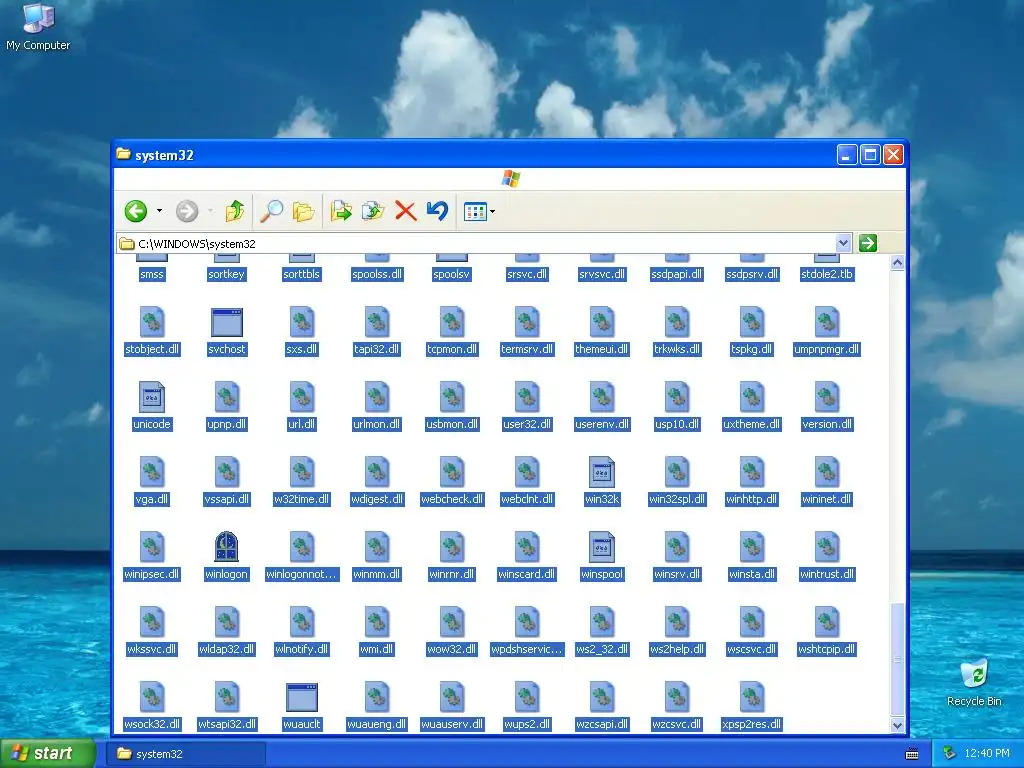Click the umpnpmgr.dll file name
This screenshot has width=1024, height=768.
point(827,349)
